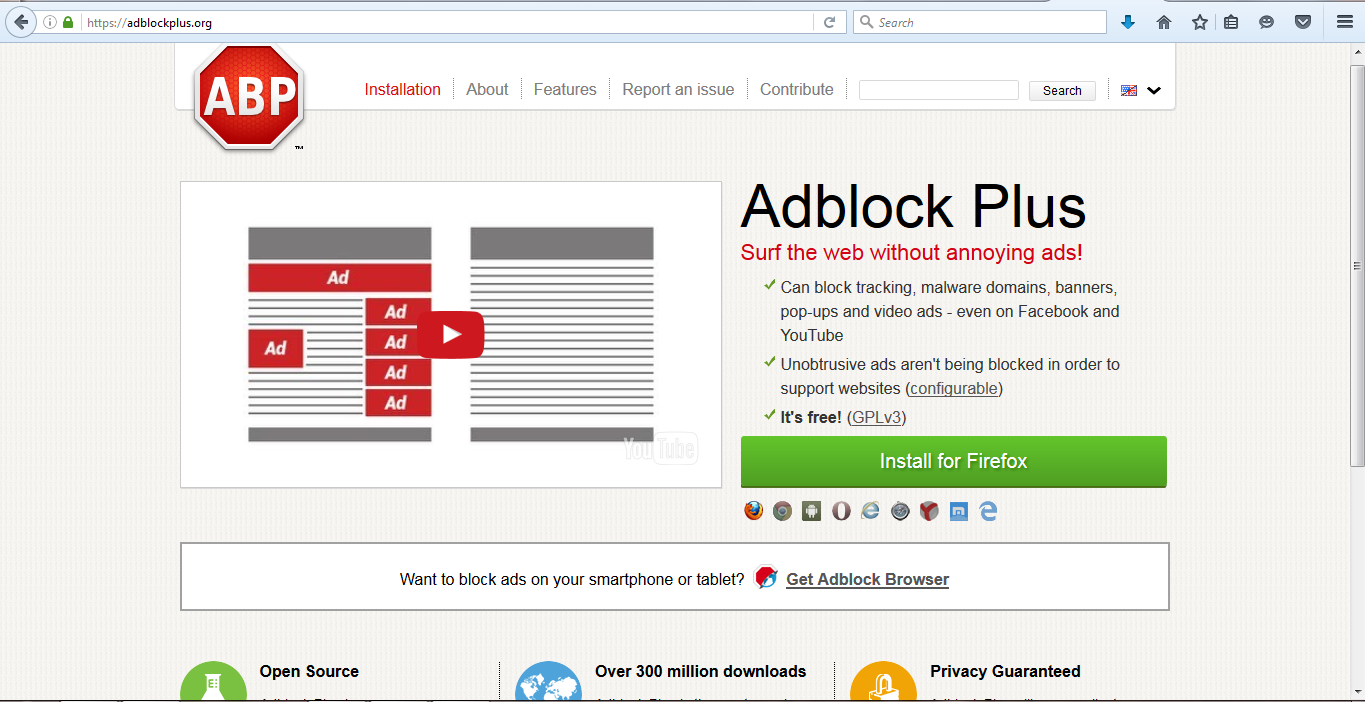This screenshot has height=702, width=1365.
Task: Open the Firefox downloads arrow
Action: point(1128,22)
